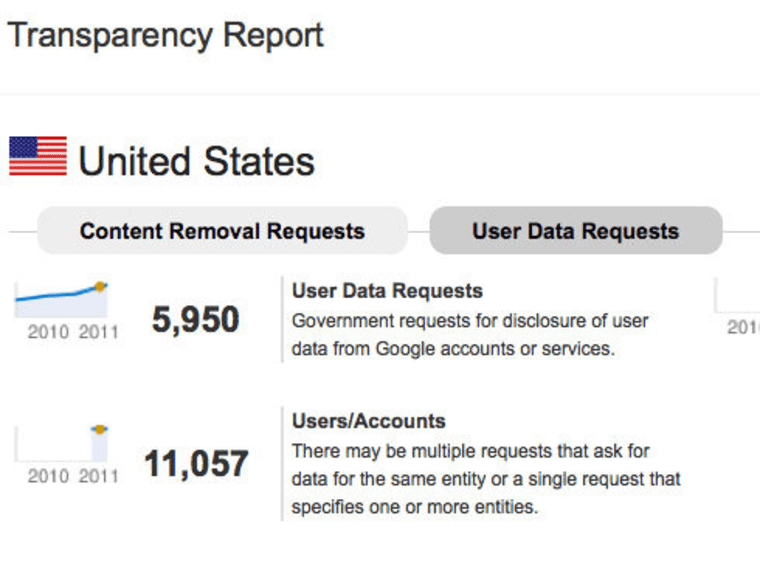This screenshot has height=563, width=760.
Task: Switch to the Content Removal Requests tab
Action: 222,231
